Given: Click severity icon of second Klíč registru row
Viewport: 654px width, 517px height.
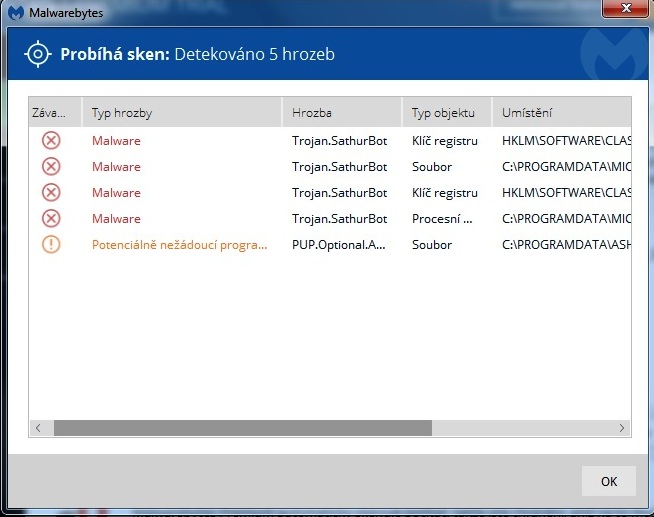Looking at the screenshot, I should click(51, 193).
